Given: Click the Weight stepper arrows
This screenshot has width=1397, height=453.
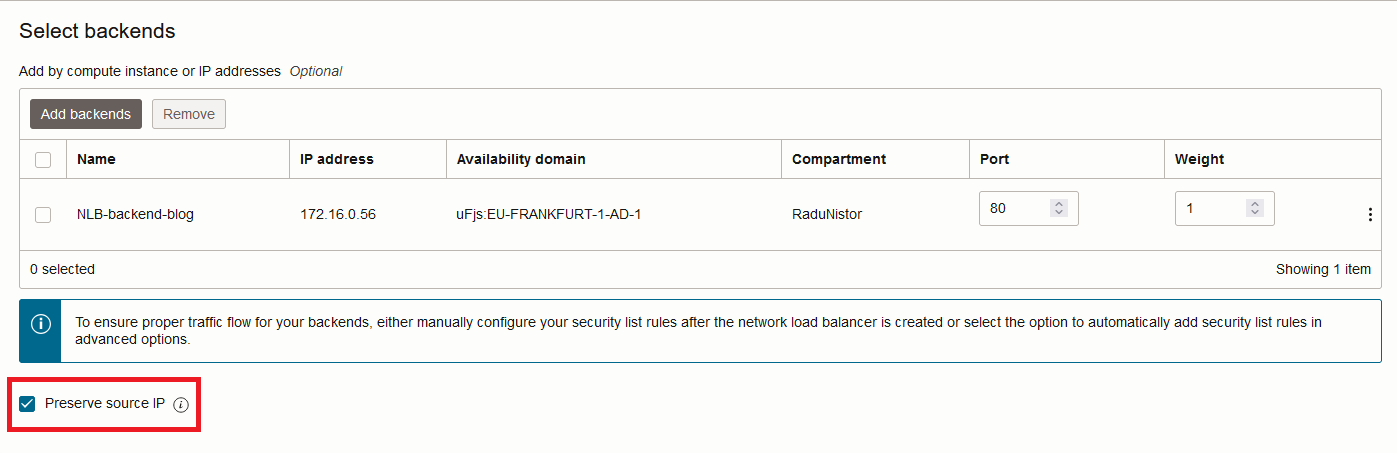Looking at the screenshot, I should coord(1255,208).
